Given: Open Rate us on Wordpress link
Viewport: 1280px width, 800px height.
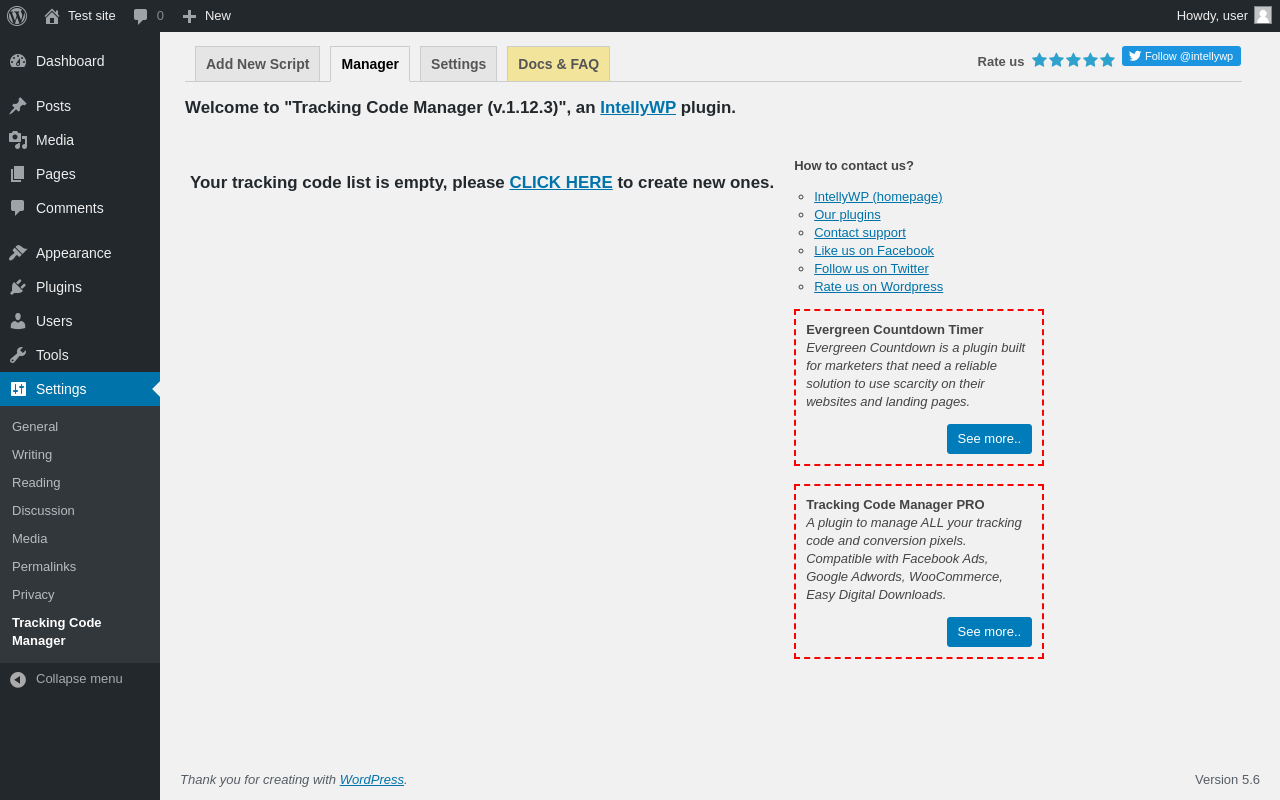Looking at the screenshot, I should (x=878, y=287).
